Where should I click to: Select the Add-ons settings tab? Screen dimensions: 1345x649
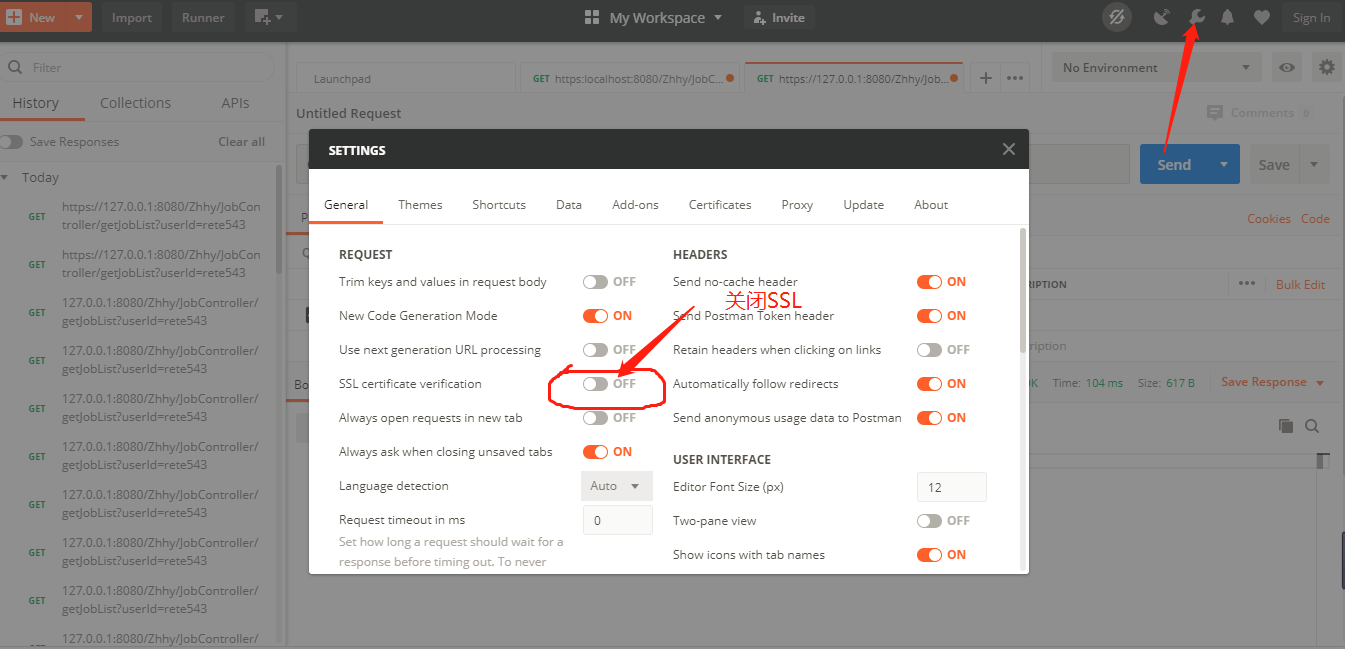[635, 204]
